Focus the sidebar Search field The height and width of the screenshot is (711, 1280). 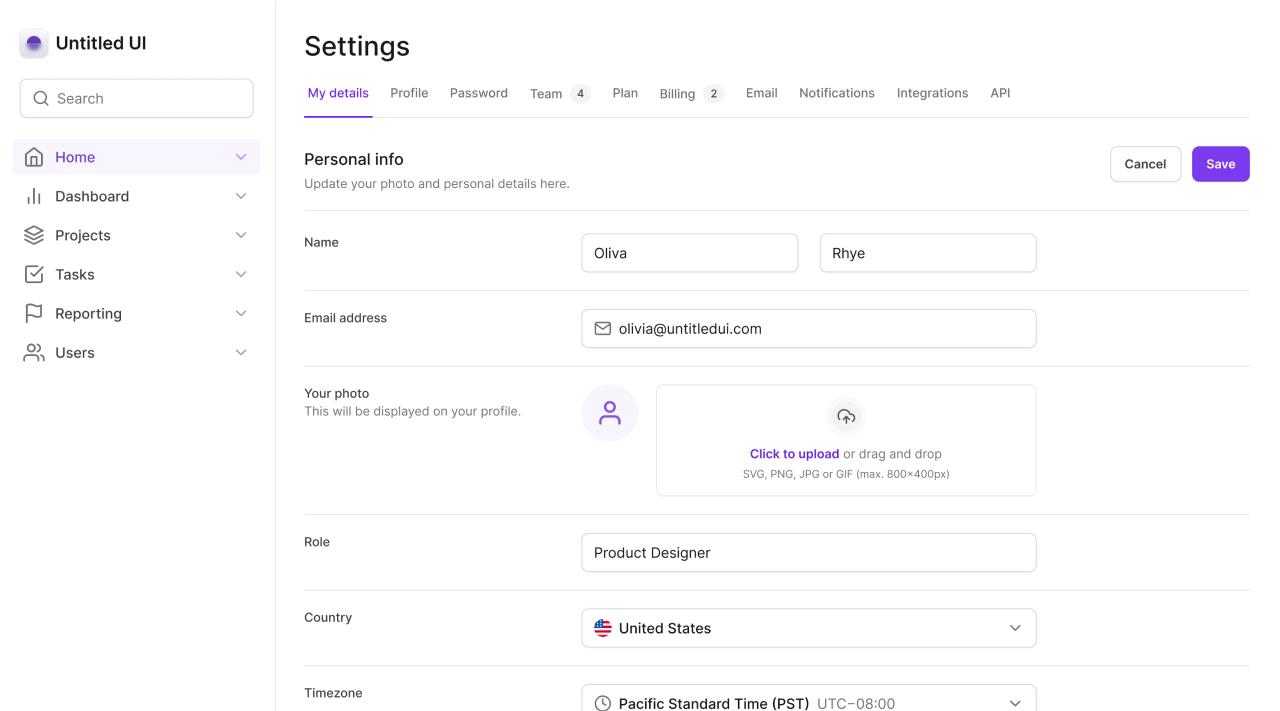(137, 99)
